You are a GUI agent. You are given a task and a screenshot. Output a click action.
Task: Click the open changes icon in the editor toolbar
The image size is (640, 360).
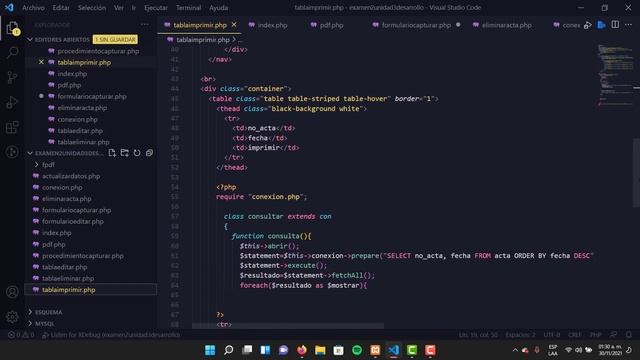[x=588, y=25]
